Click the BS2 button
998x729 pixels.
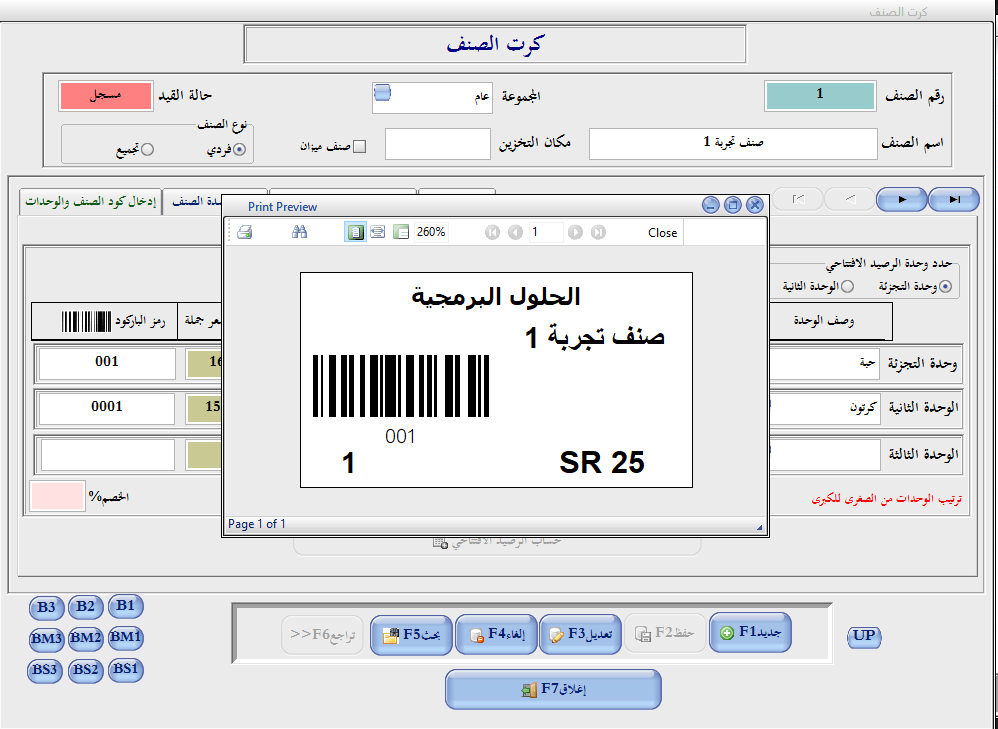[x=85, y=671]
